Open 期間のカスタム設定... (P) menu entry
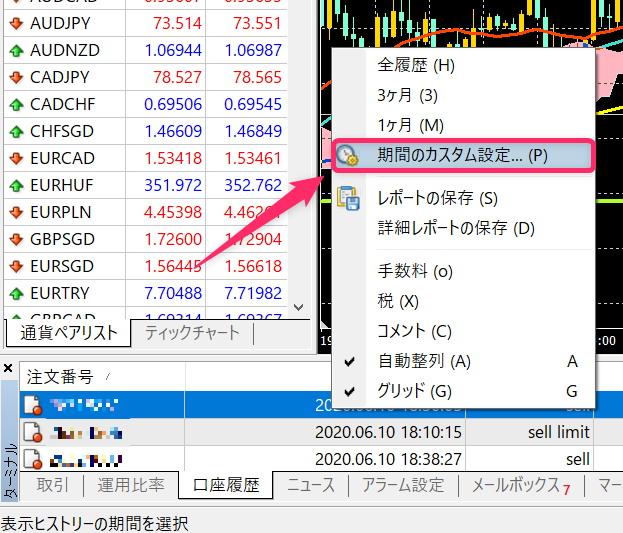Screen dimensions: 623x533 (x=463, y=155)
